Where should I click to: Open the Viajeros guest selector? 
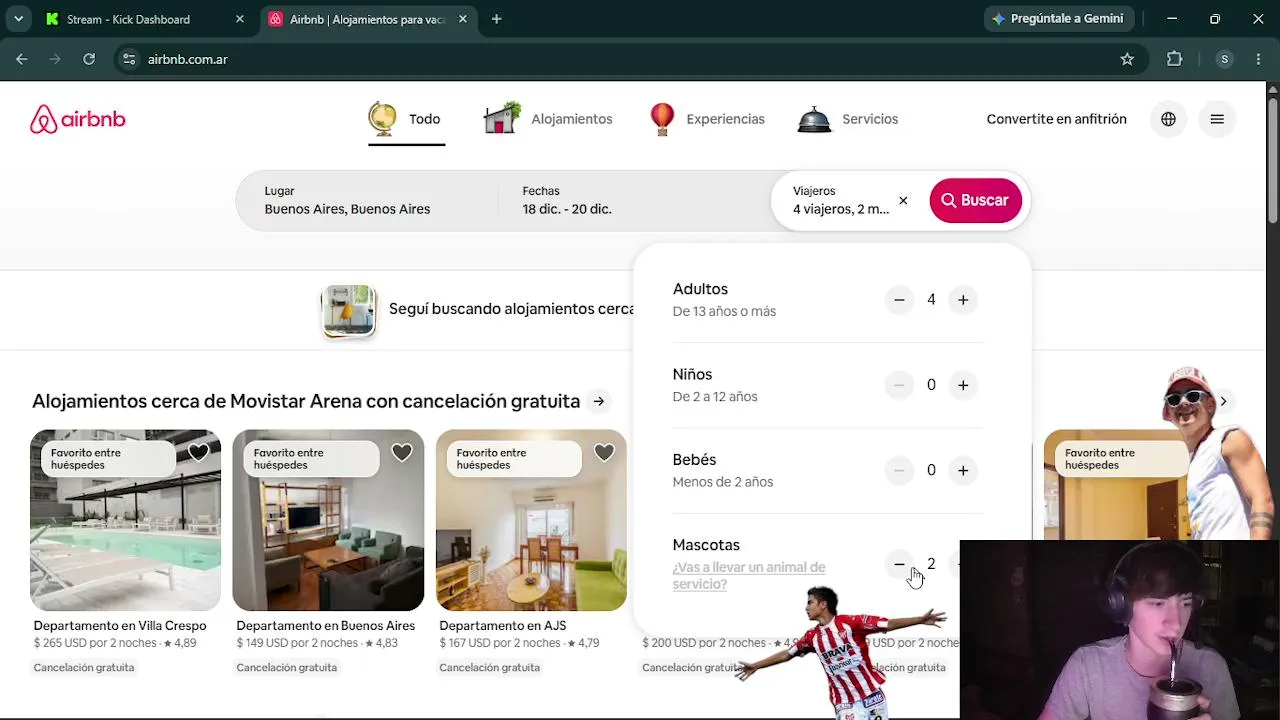pos(841,200)
